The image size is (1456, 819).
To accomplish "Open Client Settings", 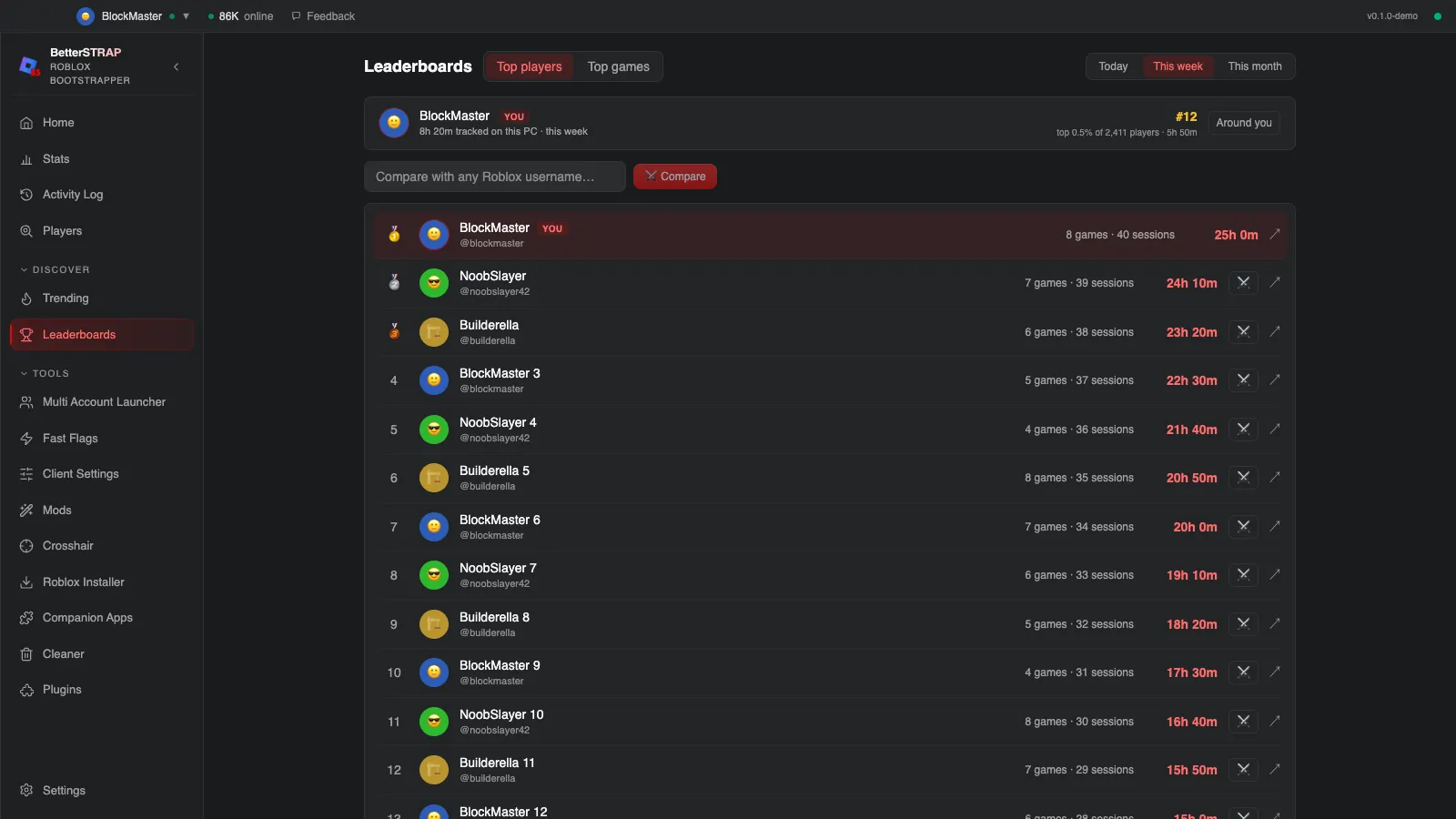I will pos(101,474).
